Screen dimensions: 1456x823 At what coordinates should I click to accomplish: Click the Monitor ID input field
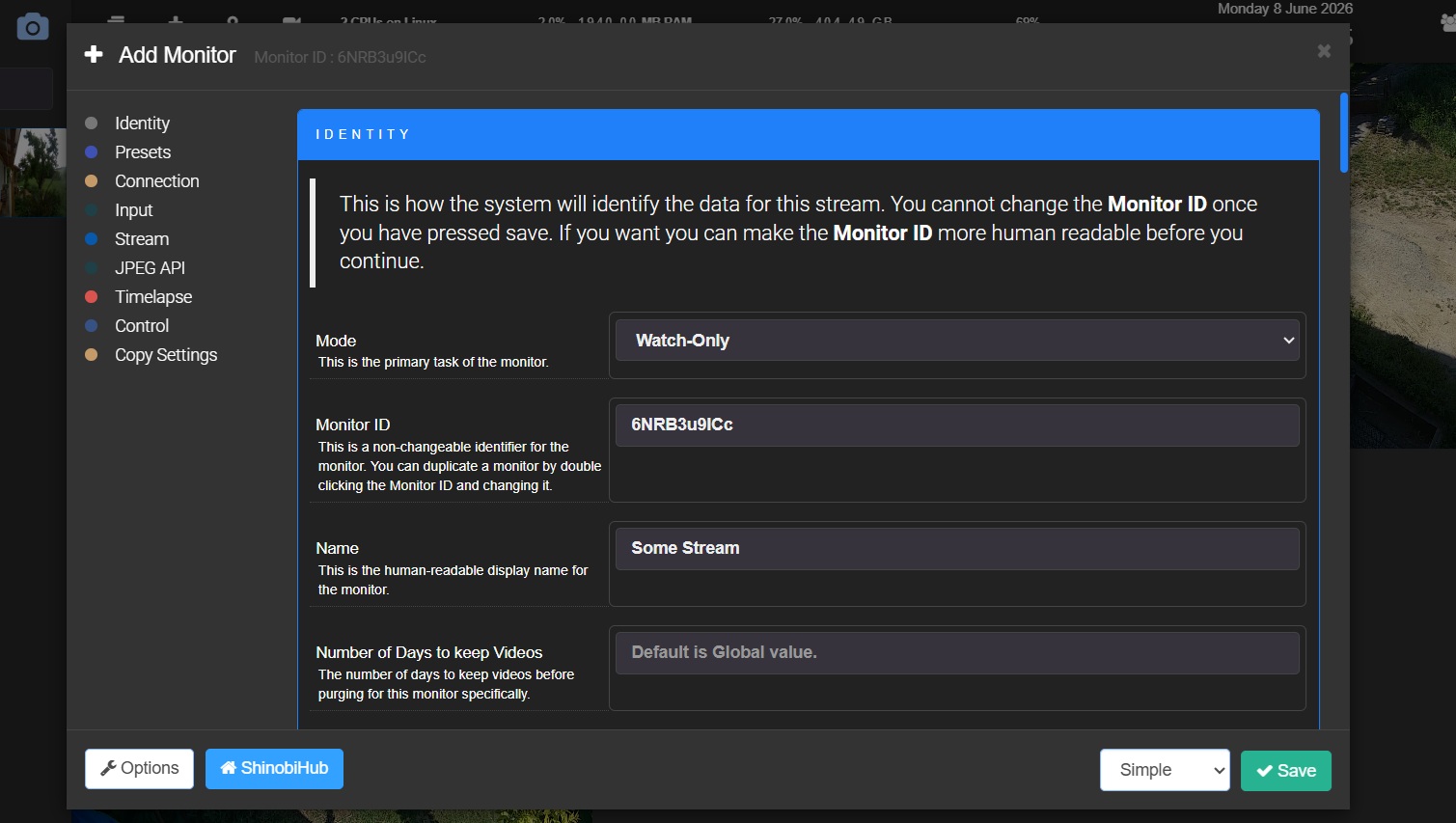957,425
